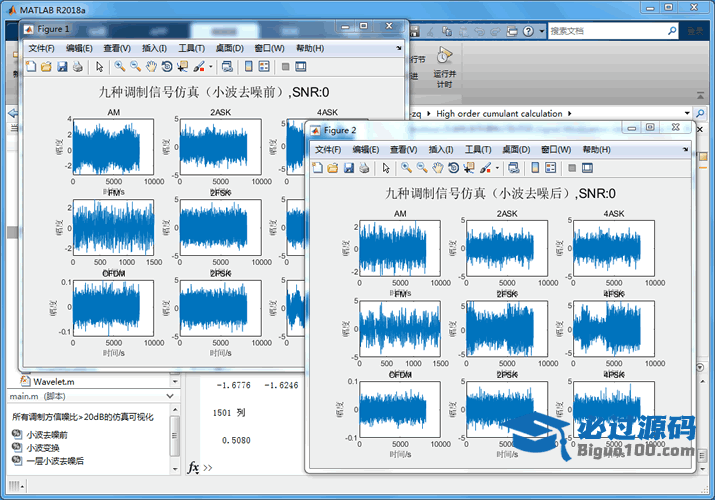This screenshot has width=715, height=500.
Task: Toggle Insert Colorbar in Figure 1 toolbar
Action: click(x=248, y=67)
